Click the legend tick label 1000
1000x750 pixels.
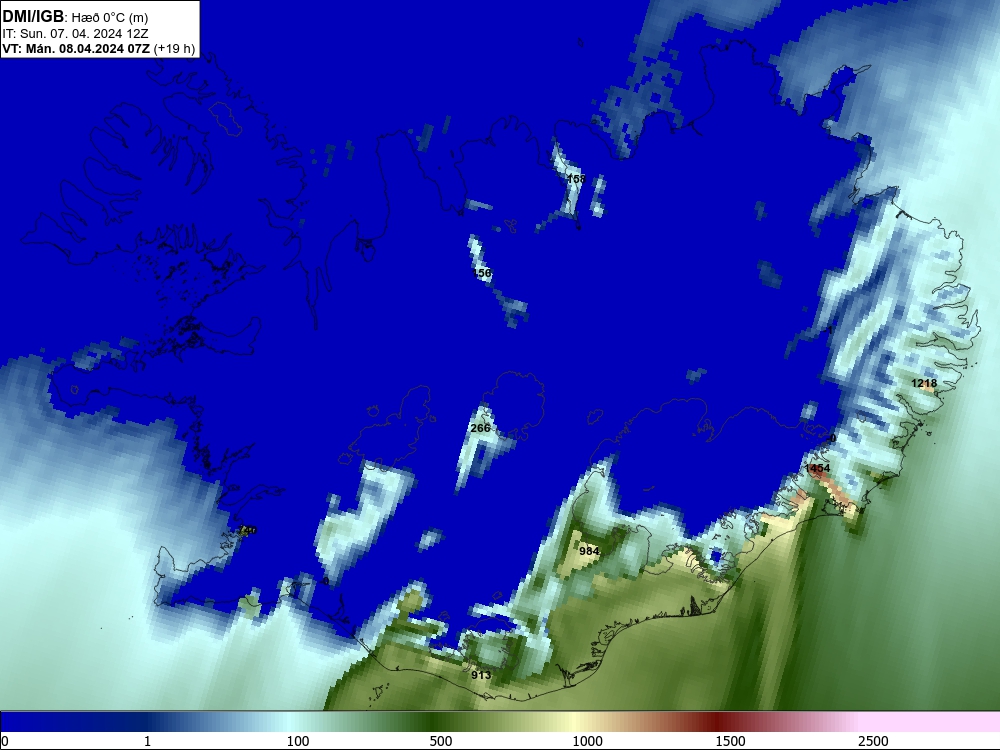pyautogui.click(x=587, y=741)
